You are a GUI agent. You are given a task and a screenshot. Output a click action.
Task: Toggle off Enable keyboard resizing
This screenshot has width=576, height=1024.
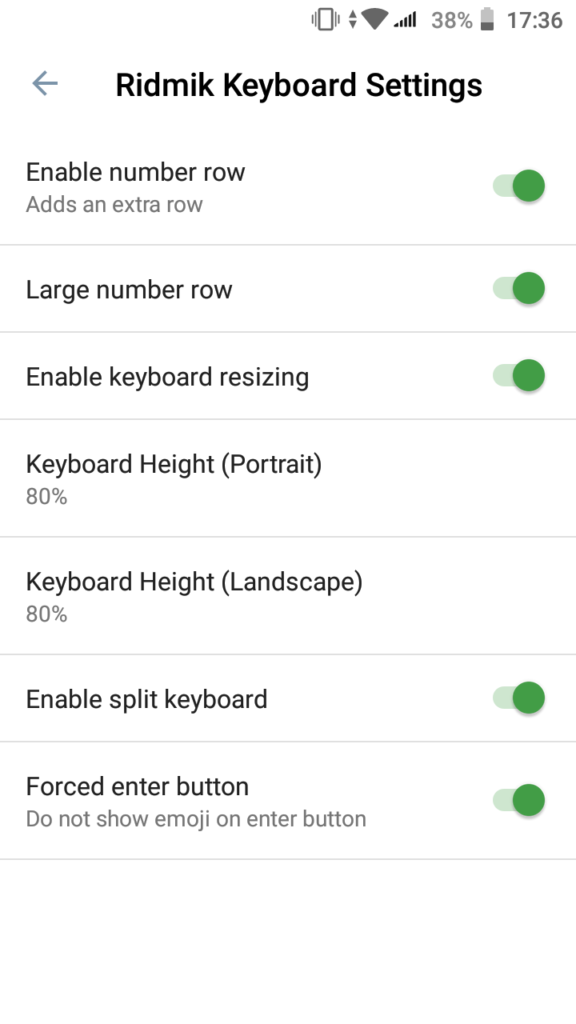tap(519, 376)
